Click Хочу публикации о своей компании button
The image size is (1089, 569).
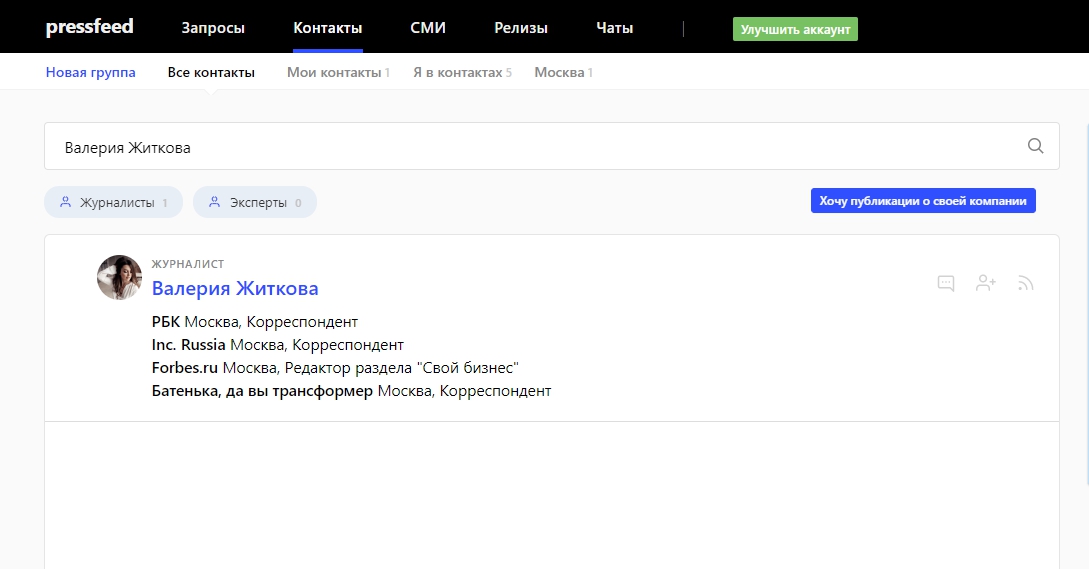(922, 201)
